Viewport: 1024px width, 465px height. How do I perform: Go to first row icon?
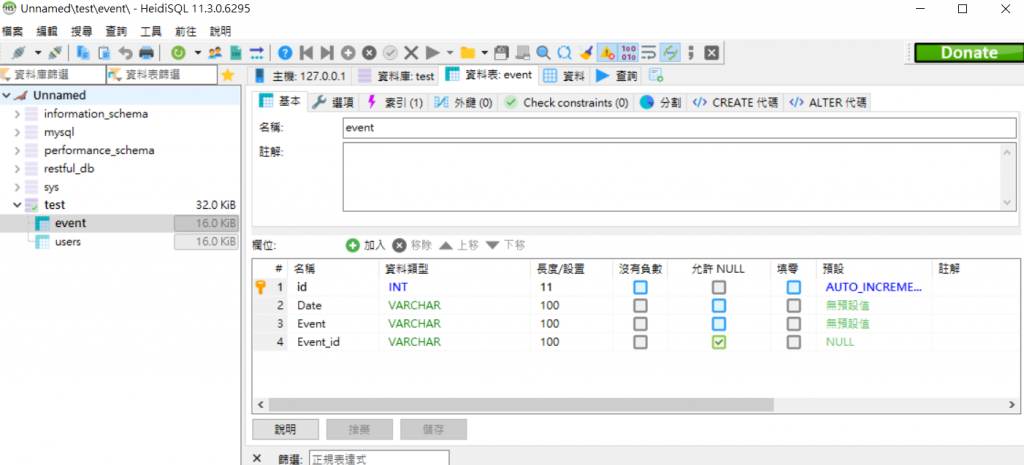[x=306, y=52]
